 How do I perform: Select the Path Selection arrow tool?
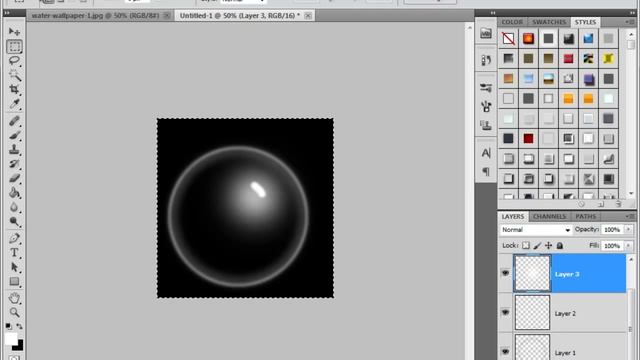[x=14, y=267]
